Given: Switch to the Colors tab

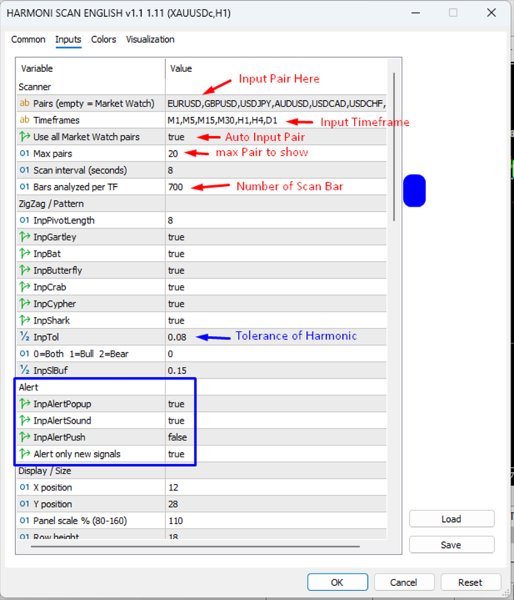Looking at the screenshot, I should click(x=103, y=39).
